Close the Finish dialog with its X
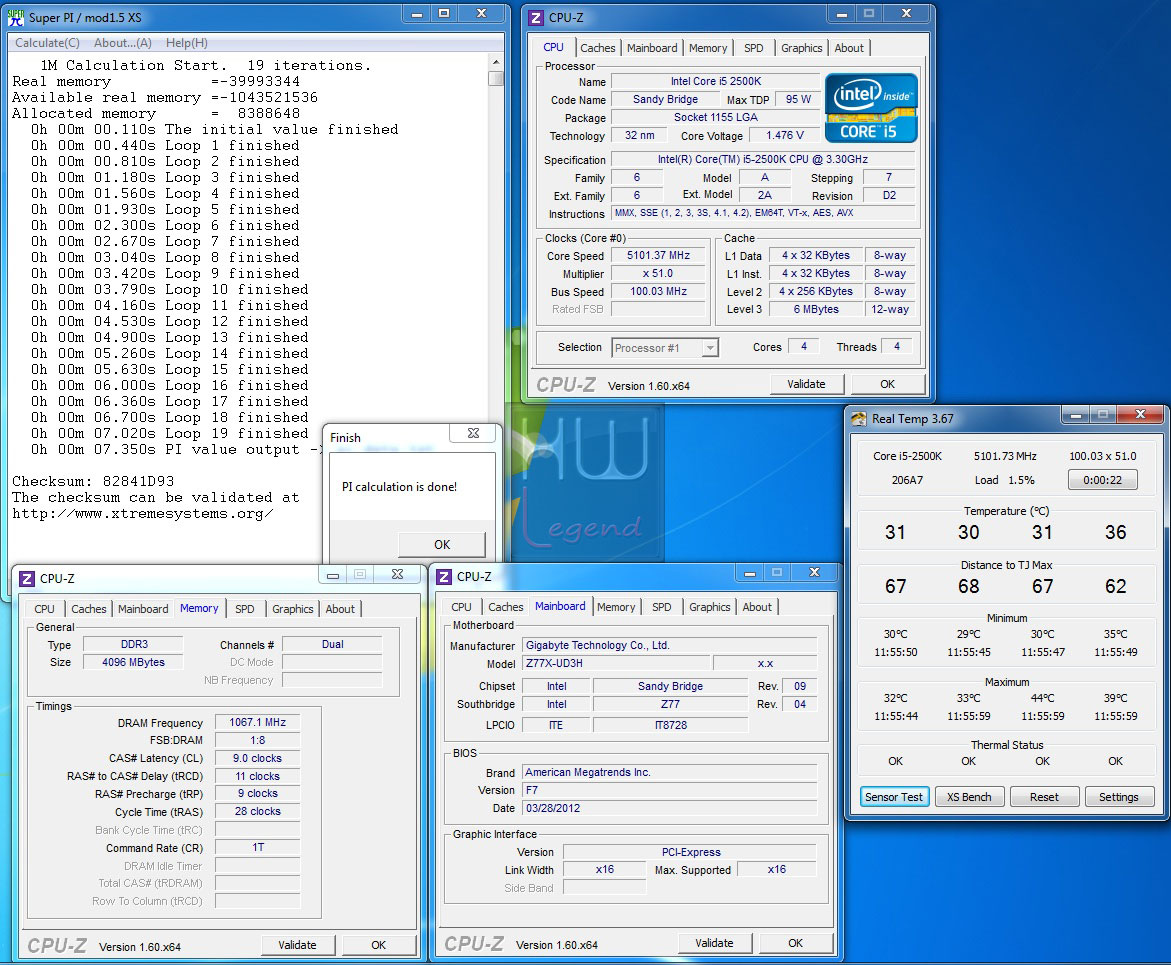1171x965 pixels. (473, 433)
